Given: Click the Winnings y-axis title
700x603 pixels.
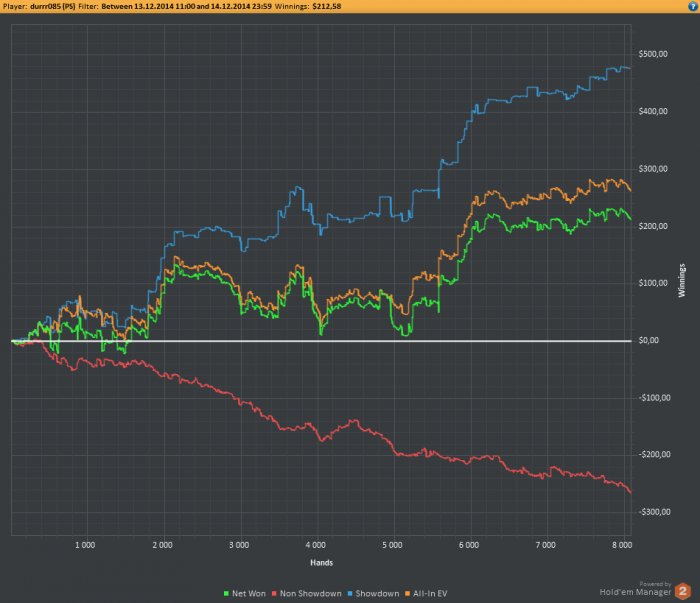Looking at the screenshot, I should [682, 280].
